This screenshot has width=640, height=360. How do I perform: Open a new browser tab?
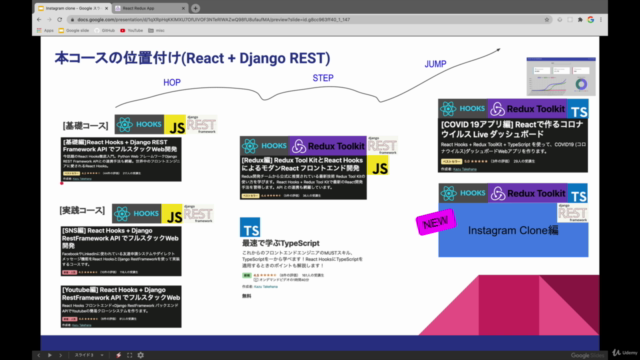point(196,8)
